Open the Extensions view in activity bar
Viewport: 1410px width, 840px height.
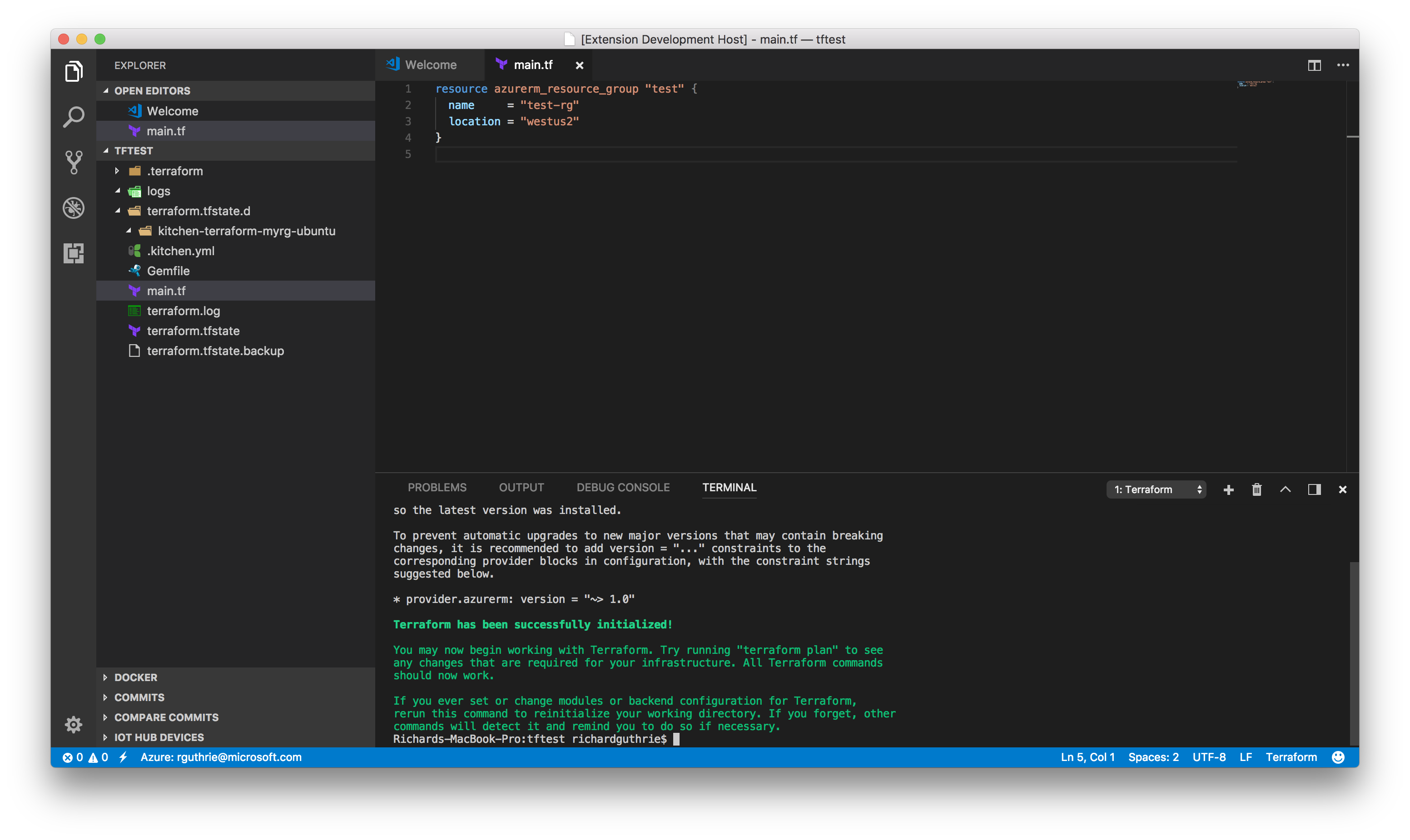click(74, 253)
